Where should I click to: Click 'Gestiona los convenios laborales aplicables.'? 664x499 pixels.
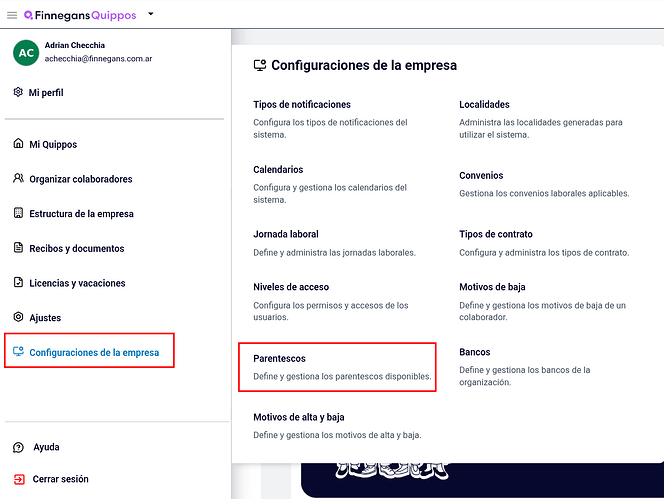coord(544,194)
